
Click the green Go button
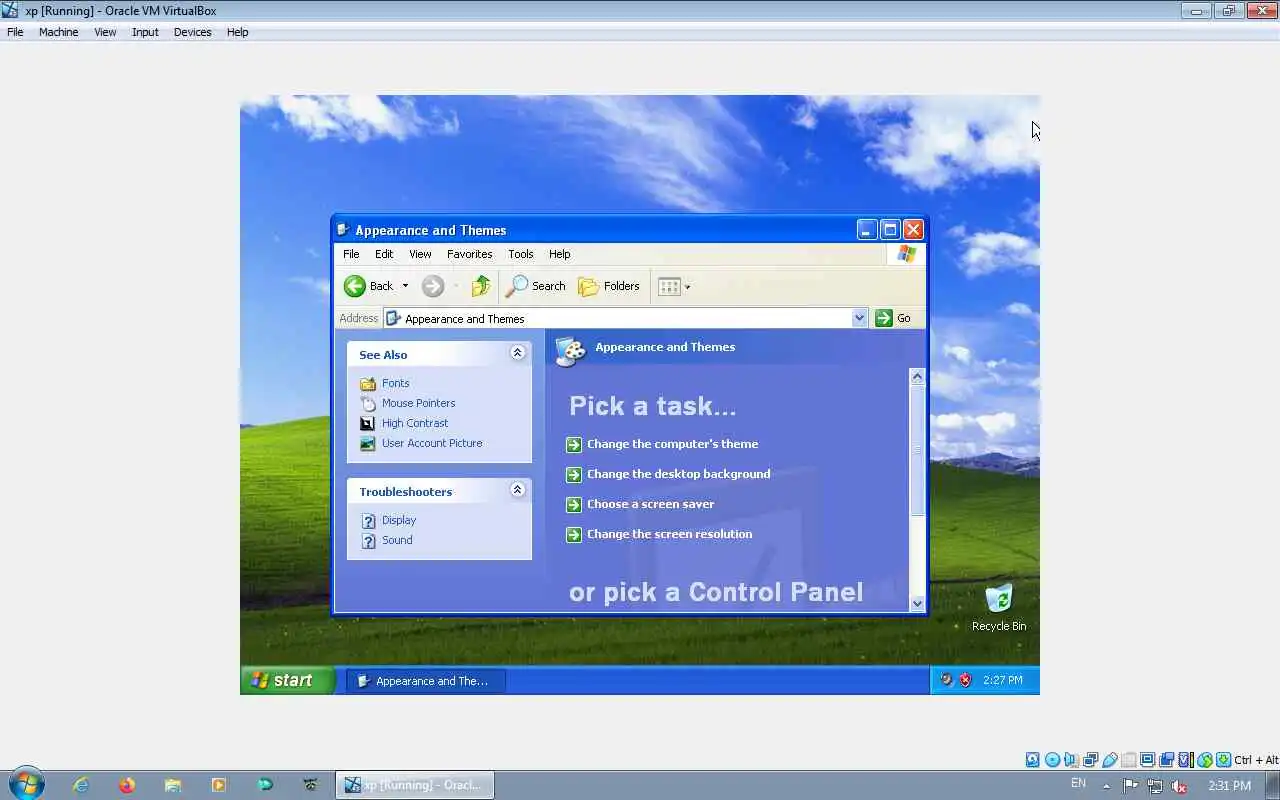click(x=893, y=318)
